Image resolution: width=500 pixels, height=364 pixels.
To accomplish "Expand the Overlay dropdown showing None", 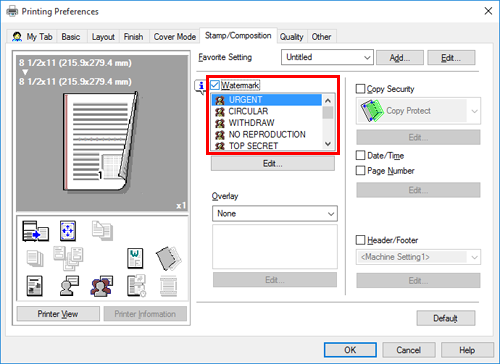I will click(275, 213).
